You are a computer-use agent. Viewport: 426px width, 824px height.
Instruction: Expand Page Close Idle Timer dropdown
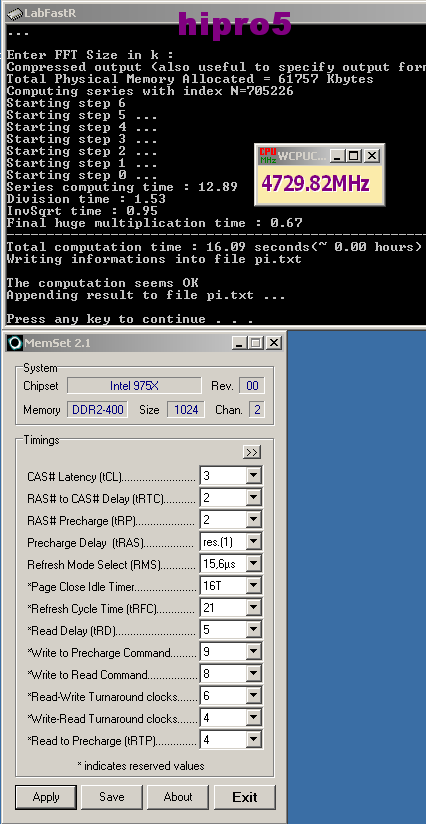(x=254, y=586)
